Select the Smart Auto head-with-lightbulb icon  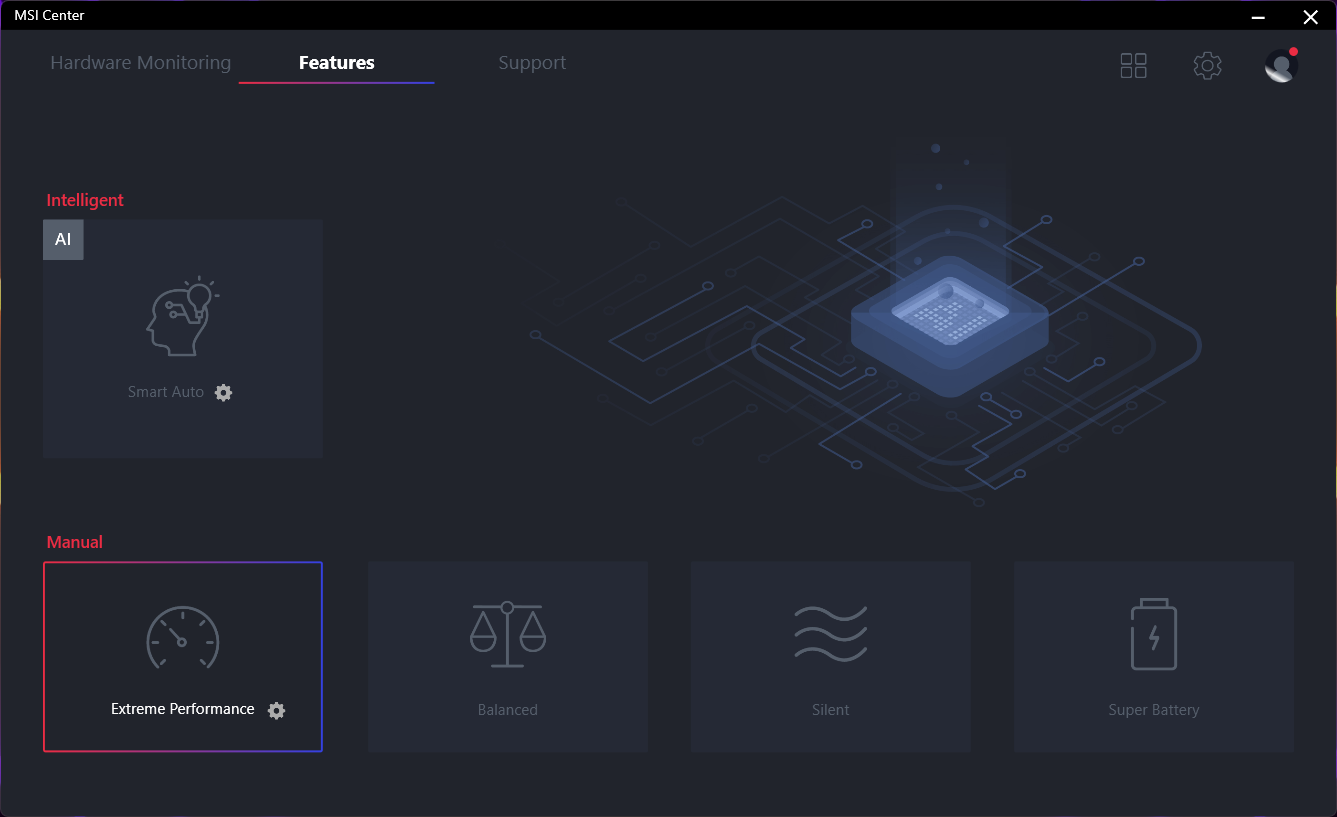[x=183, y=316]
